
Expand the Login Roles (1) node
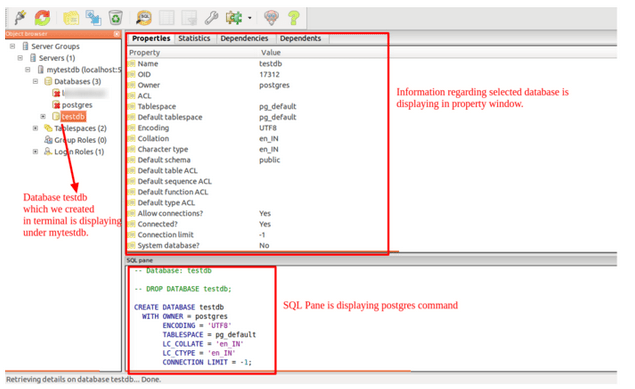(x=35, y=152)
